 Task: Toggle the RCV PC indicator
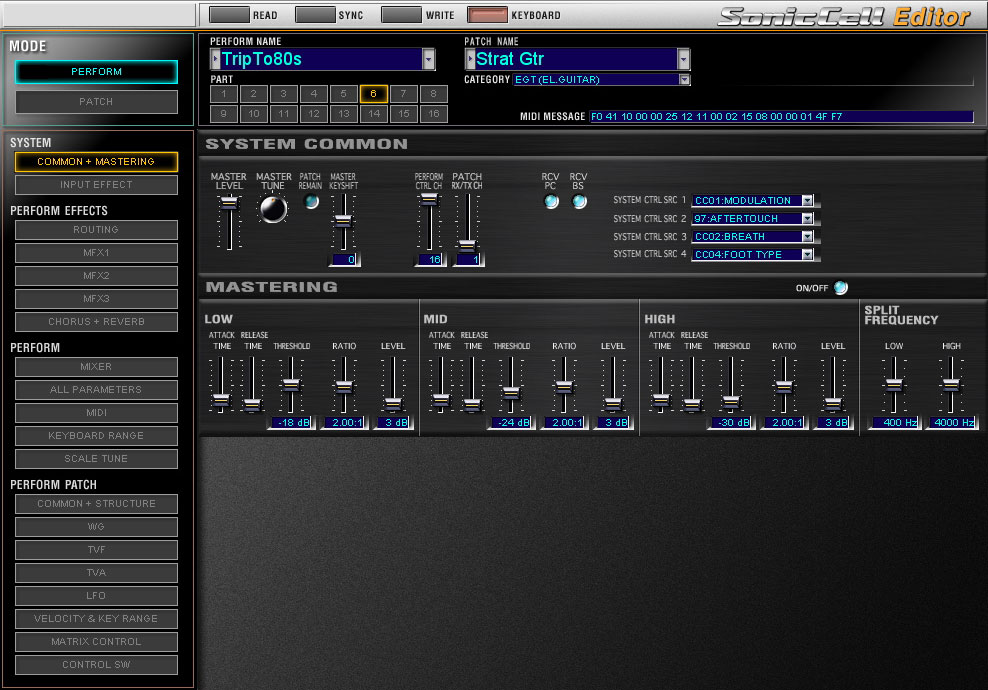tap(551, 202)
